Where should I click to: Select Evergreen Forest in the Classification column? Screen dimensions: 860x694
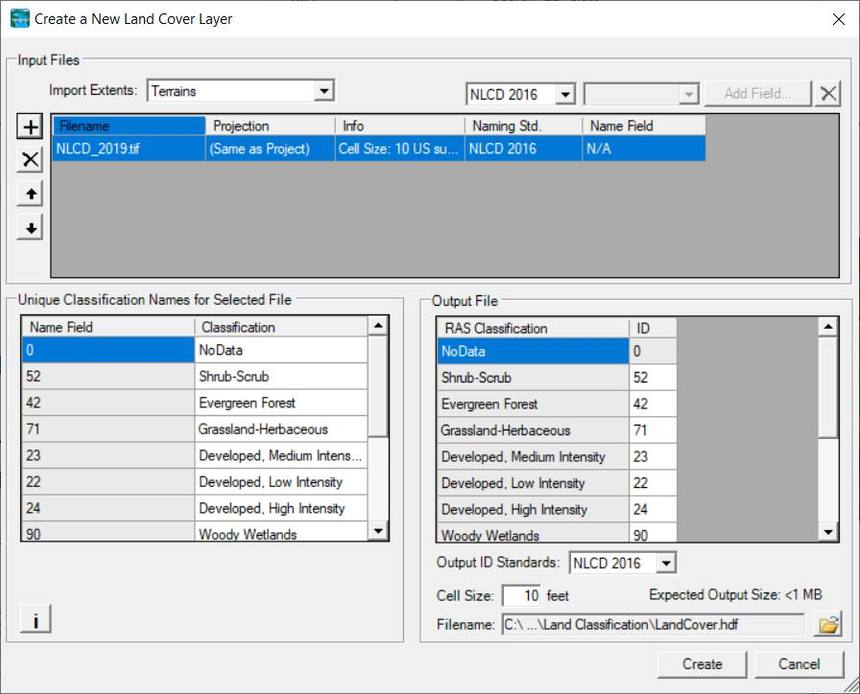[281, 403]
